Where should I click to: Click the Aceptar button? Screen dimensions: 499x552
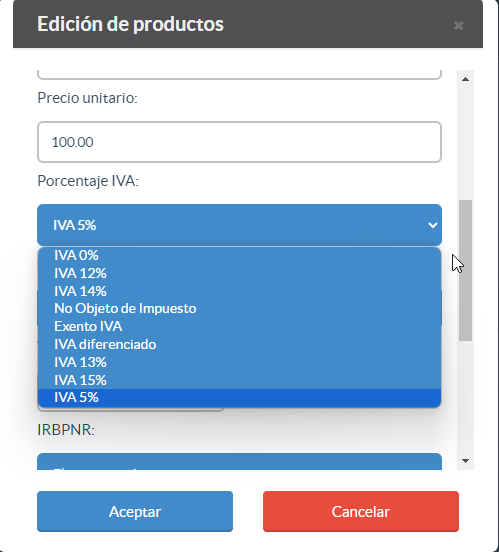coord(135,512)
